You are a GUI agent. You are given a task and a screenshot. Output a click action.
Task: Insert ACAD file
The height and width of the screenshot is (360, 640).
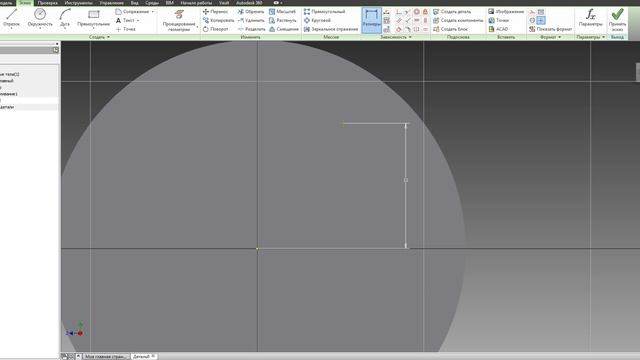(x=498, y=29)
